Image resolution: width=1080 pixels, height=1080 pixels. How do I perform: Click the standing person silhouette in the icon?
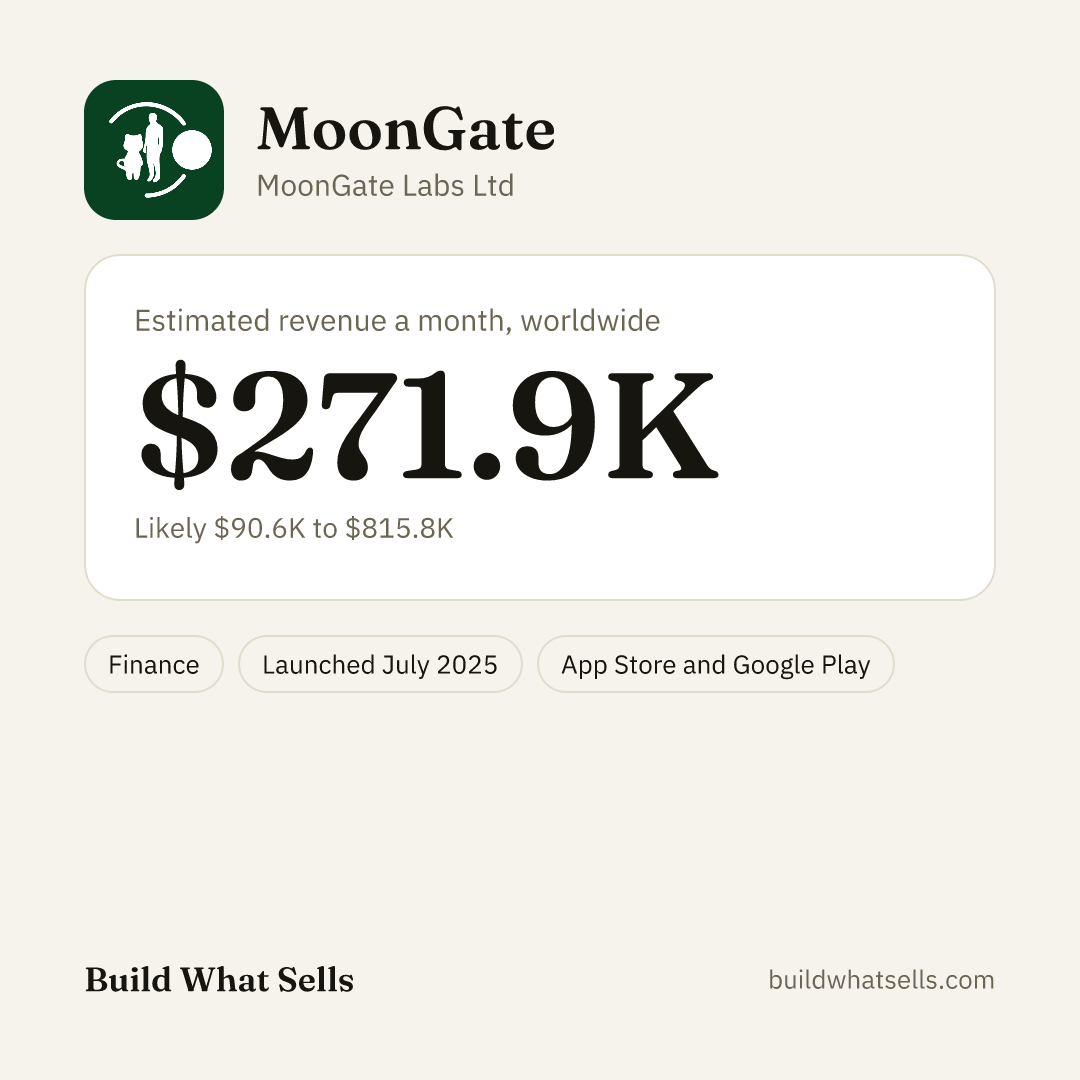pyautogui.click(x=153, y=148)
